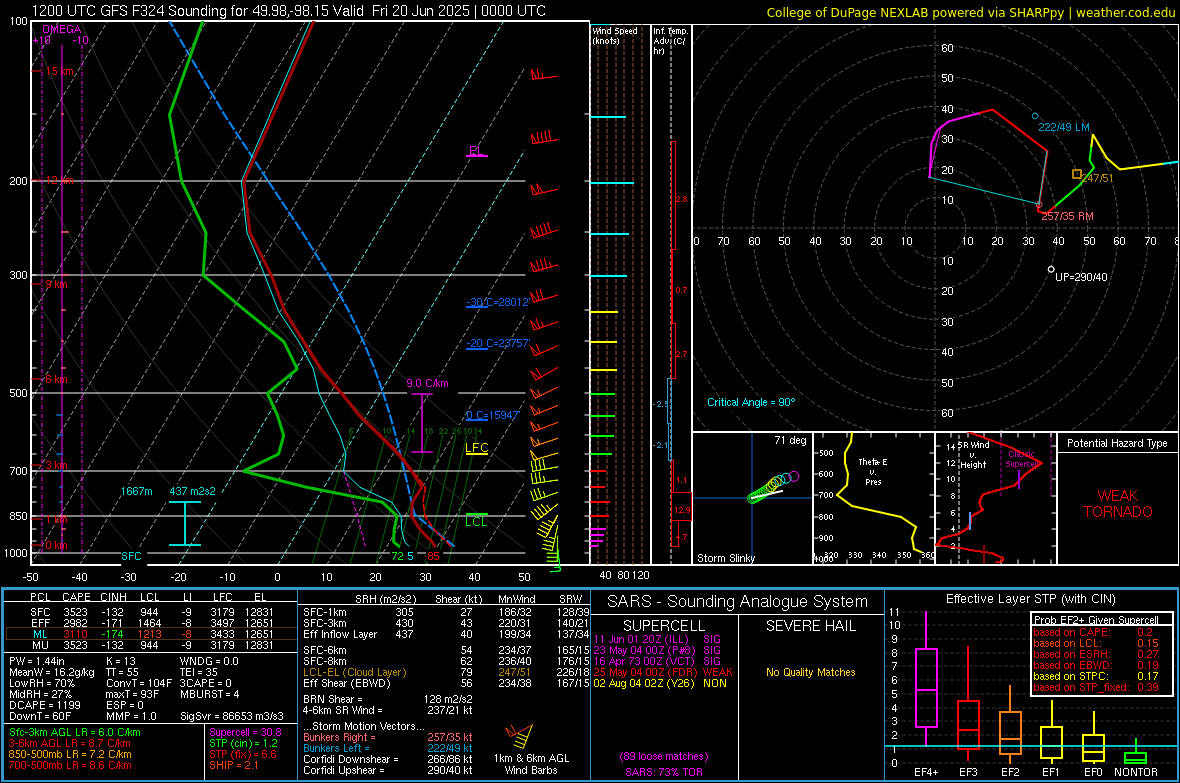This screenshot has height=783, width=1180.
Task: Click the SHIP = 2.1 index
Action: [x=234, y=765]
